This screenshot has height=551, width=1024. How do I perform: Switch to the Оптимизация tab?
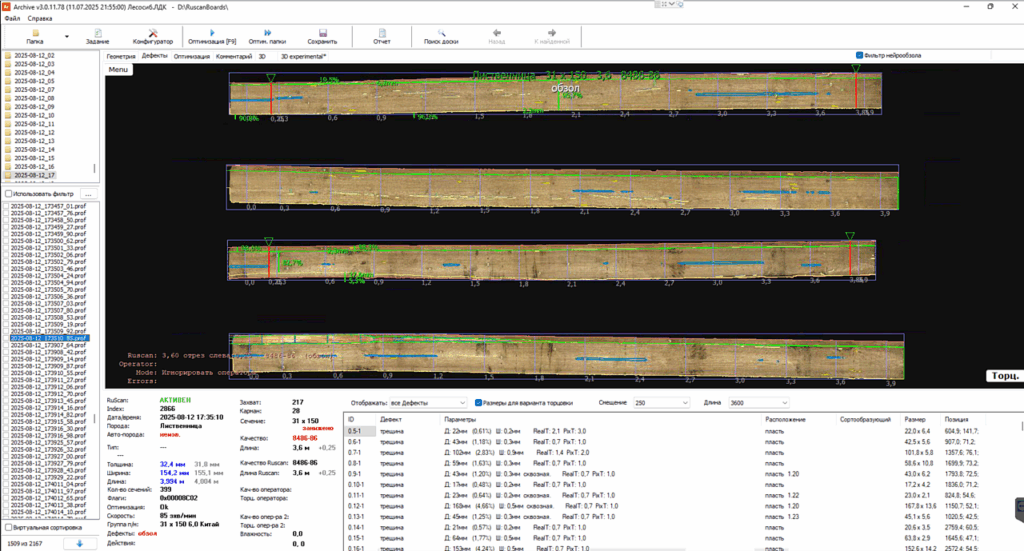click(x=192, y=56)
